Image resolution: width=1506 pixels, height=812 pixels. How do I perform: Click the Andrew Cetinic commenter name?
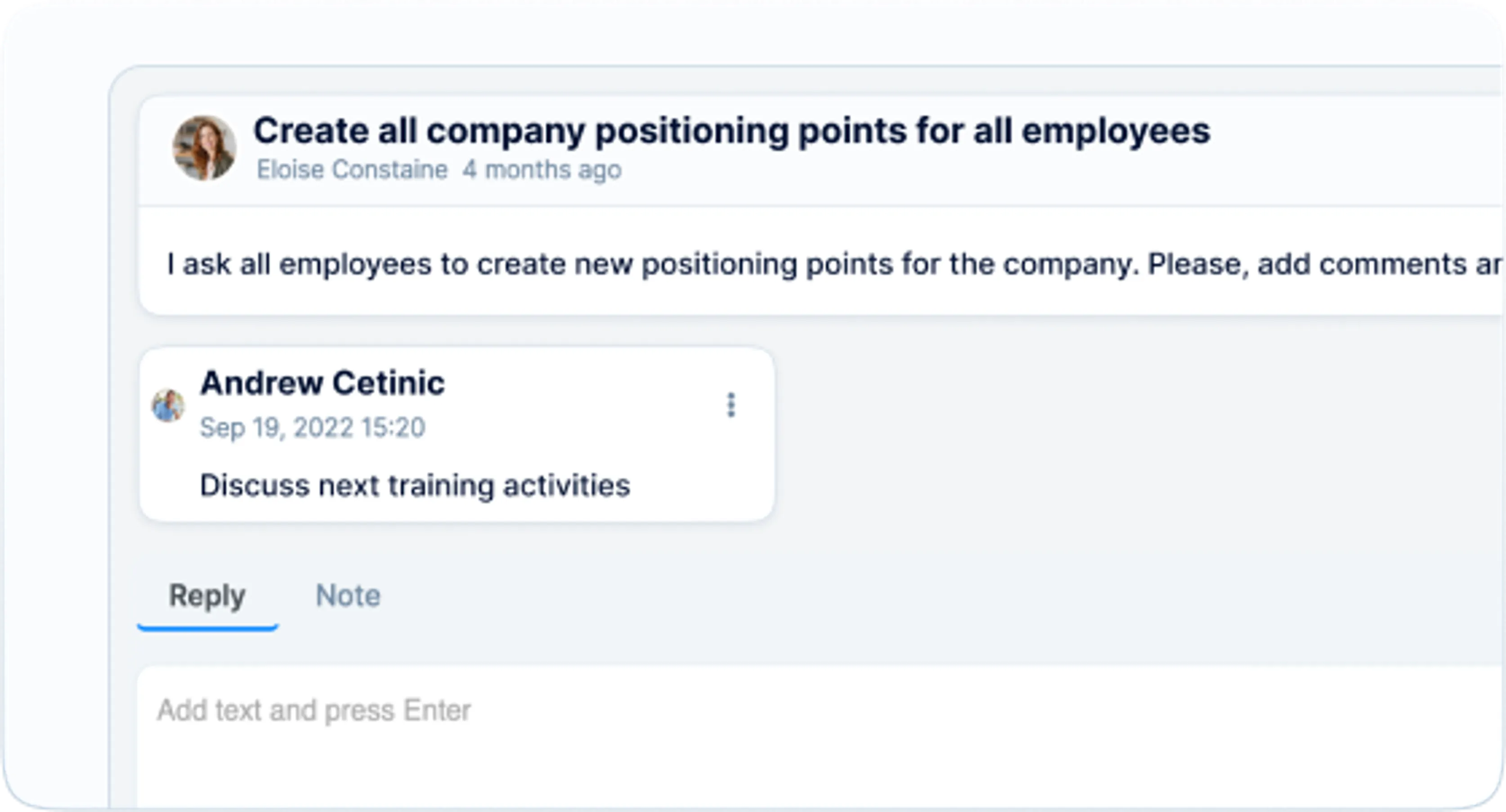coord(322,383)
